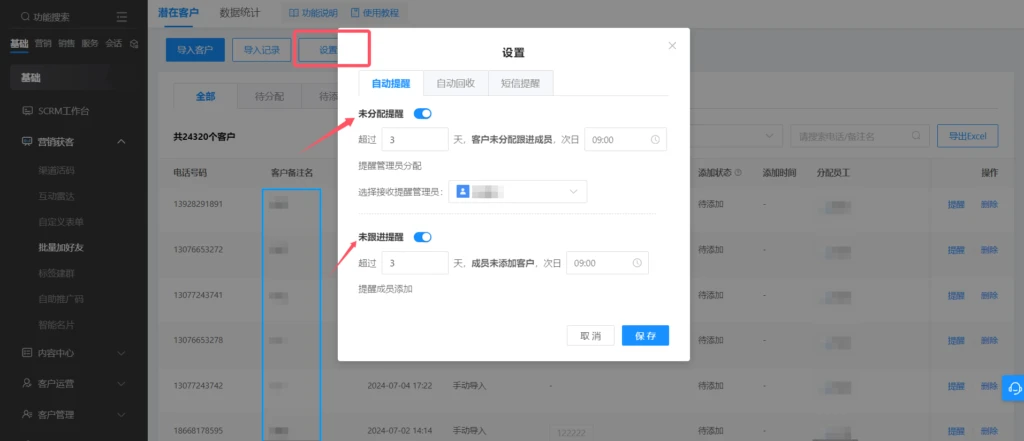Toggle the 未跟进提醒 switch
Image resolution: width=1024 pixels, height=441 pixels.
[423, 237]
